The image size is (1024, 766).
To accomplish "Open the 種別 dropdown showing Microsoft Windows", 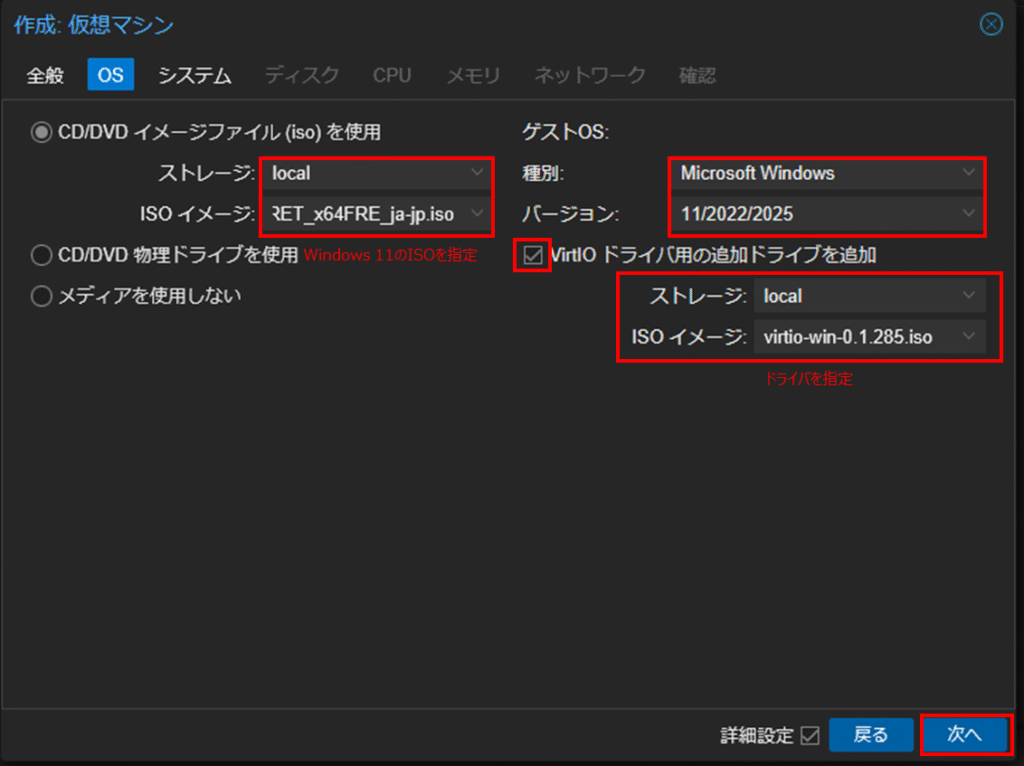I will (825, 173).
